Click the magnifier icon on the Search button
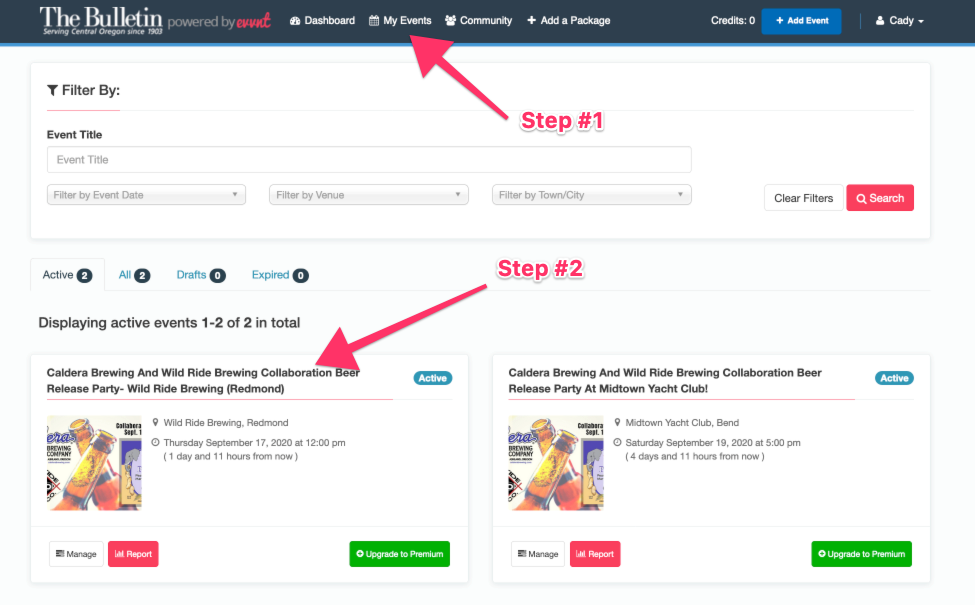This screenshot has width=975, height=605. tap(861, 198)
